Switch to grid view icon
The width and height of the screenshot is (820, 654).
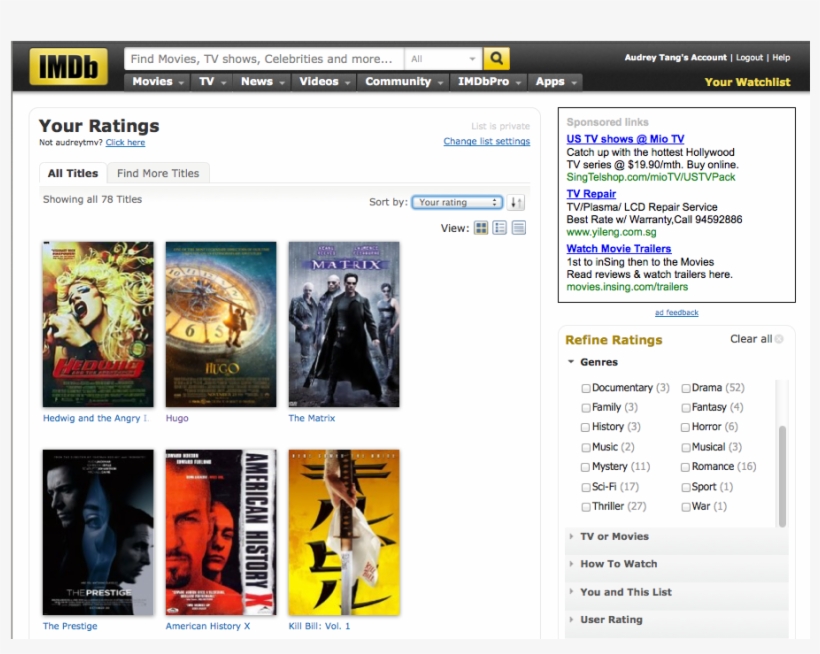481,228
